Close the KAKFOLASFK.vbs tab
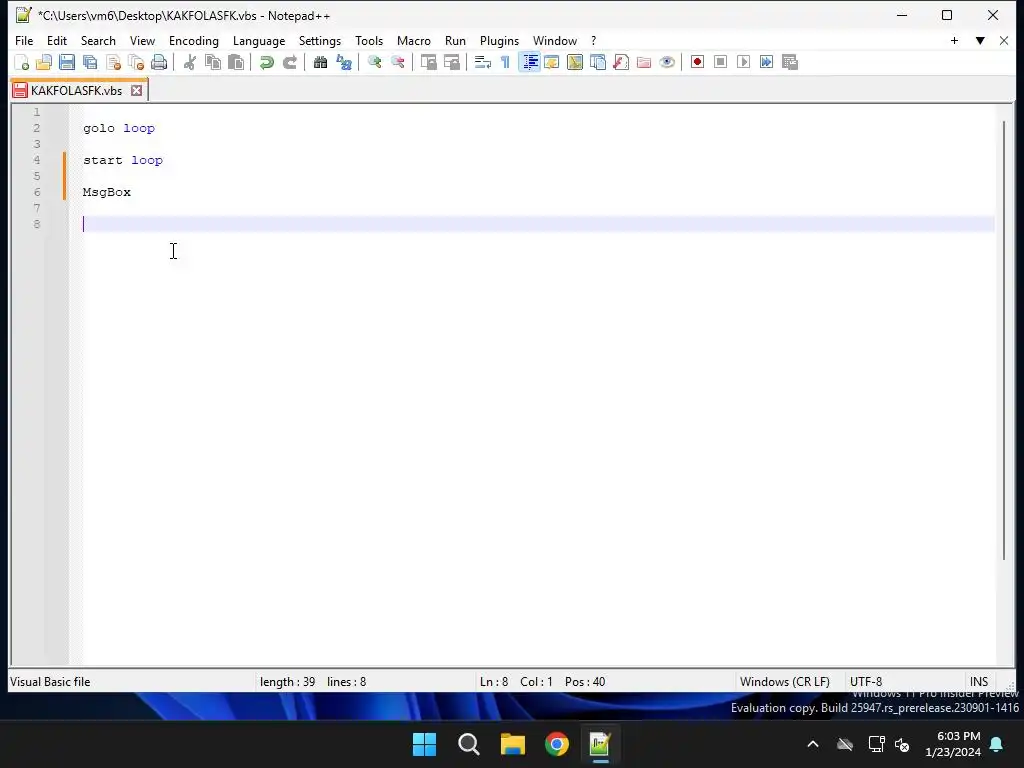The height and width of the screenshot is (768, 1024). click(136, 91)
